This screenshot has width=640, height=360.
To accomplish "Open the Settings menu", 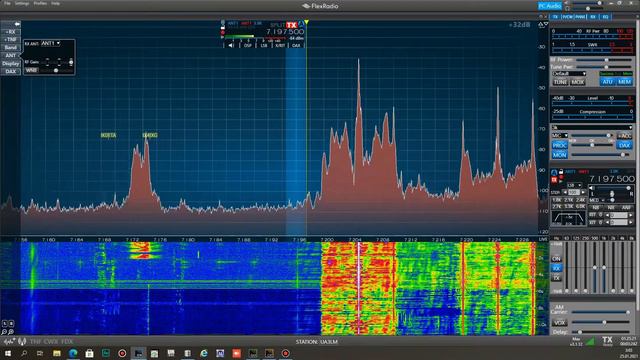I will 22,3.
